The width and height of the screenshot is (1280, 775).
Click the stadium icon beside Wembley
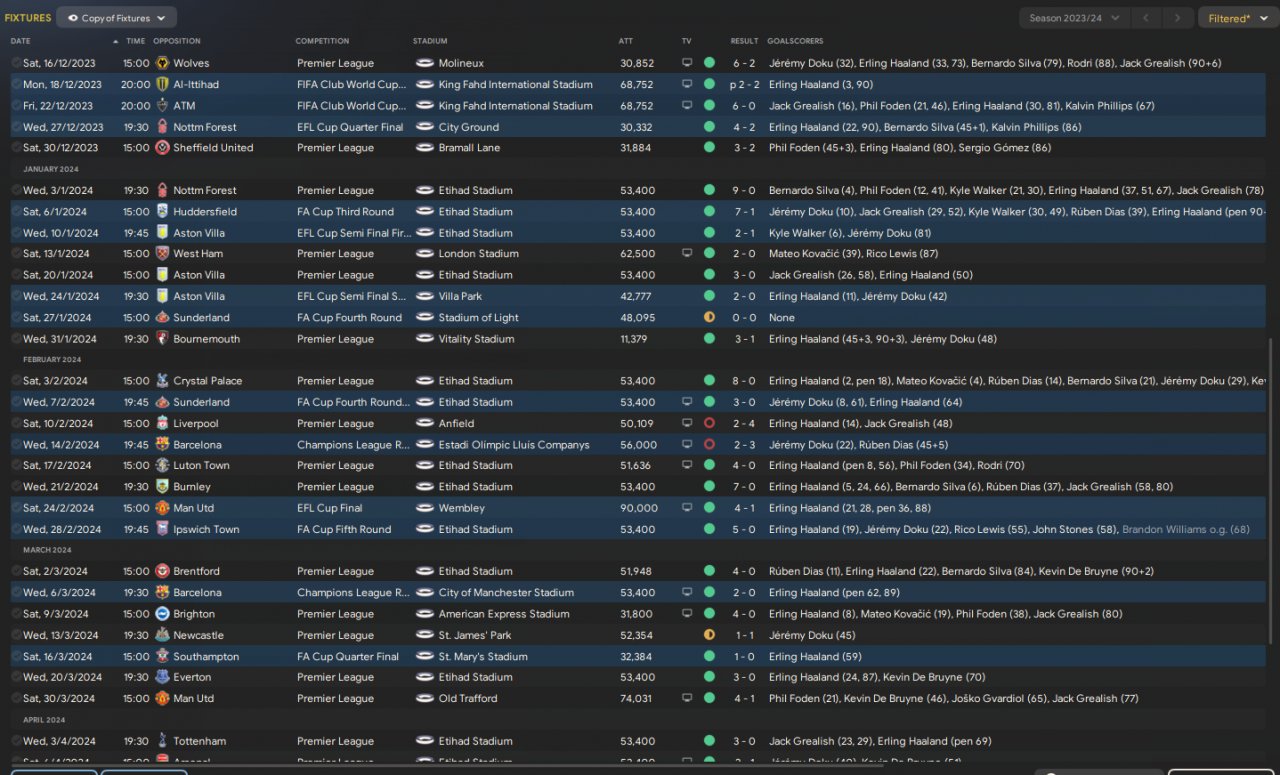pyautogui.click(x=424, y=508)
